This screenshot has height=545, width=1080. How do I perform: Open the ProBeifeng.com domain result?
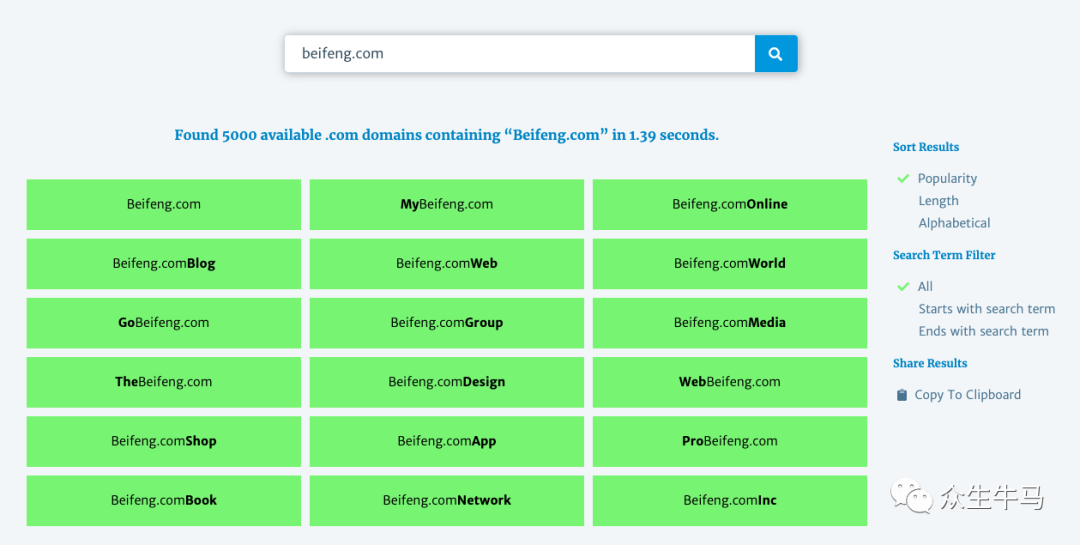tap(729, 441)
